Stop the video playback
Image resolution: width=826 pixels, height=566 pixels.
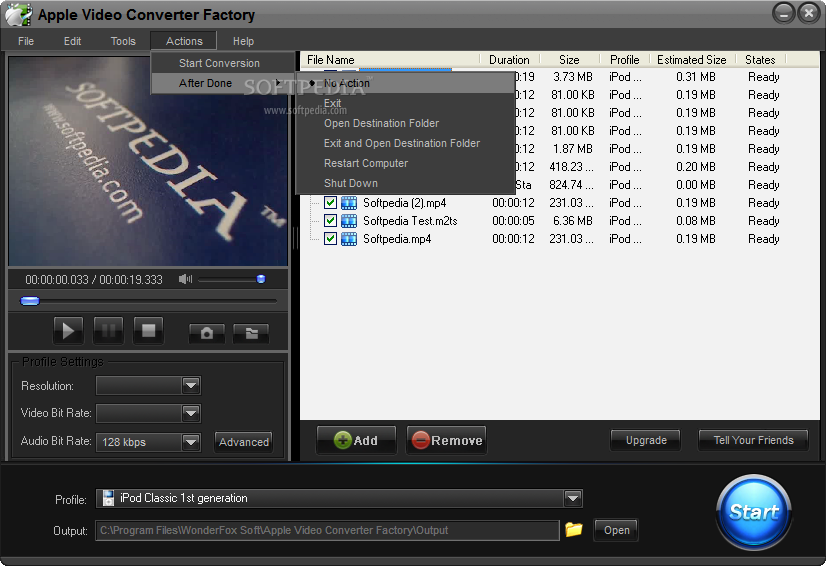149,330
